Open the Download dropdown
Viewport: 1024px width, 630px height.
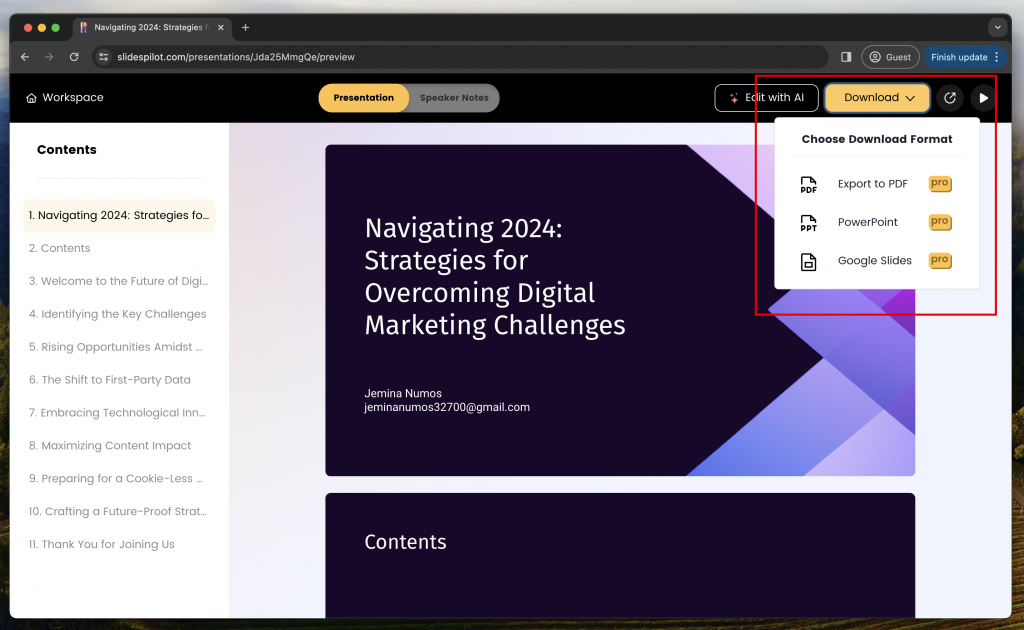(x=877, y=98)
